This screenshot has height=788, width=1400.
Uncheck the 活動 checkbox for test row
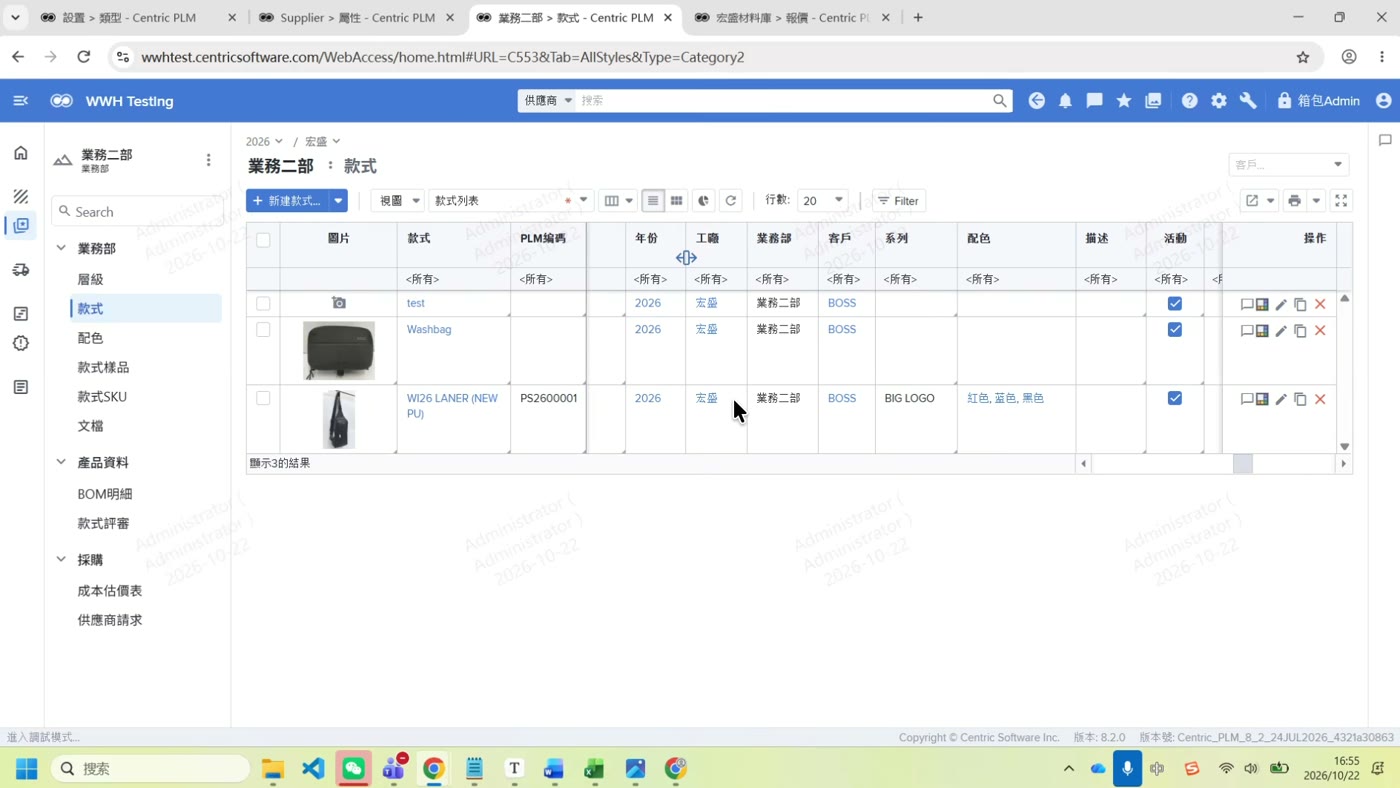tap(1175, 303)
